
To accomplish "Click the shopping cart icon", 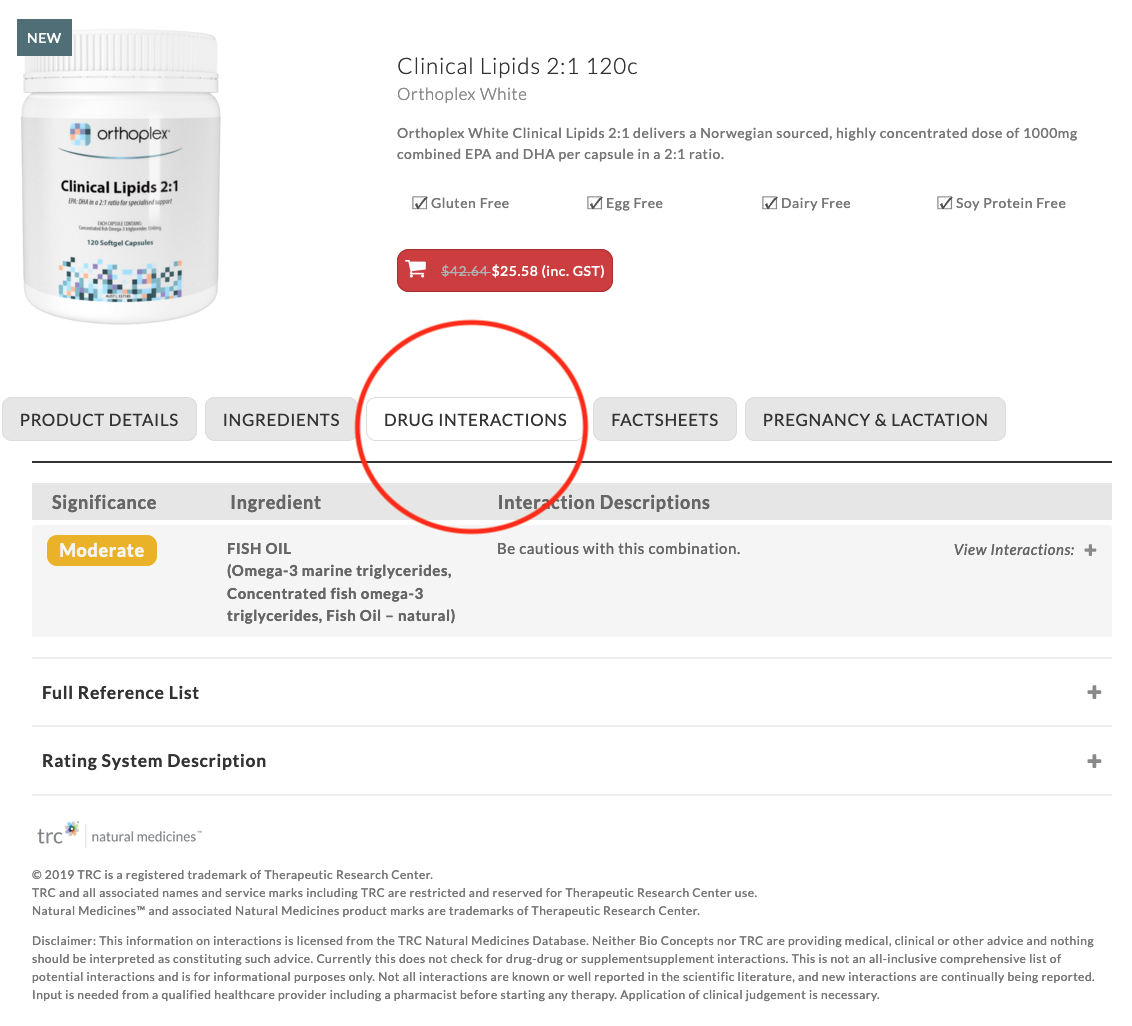I will [416, 270].
